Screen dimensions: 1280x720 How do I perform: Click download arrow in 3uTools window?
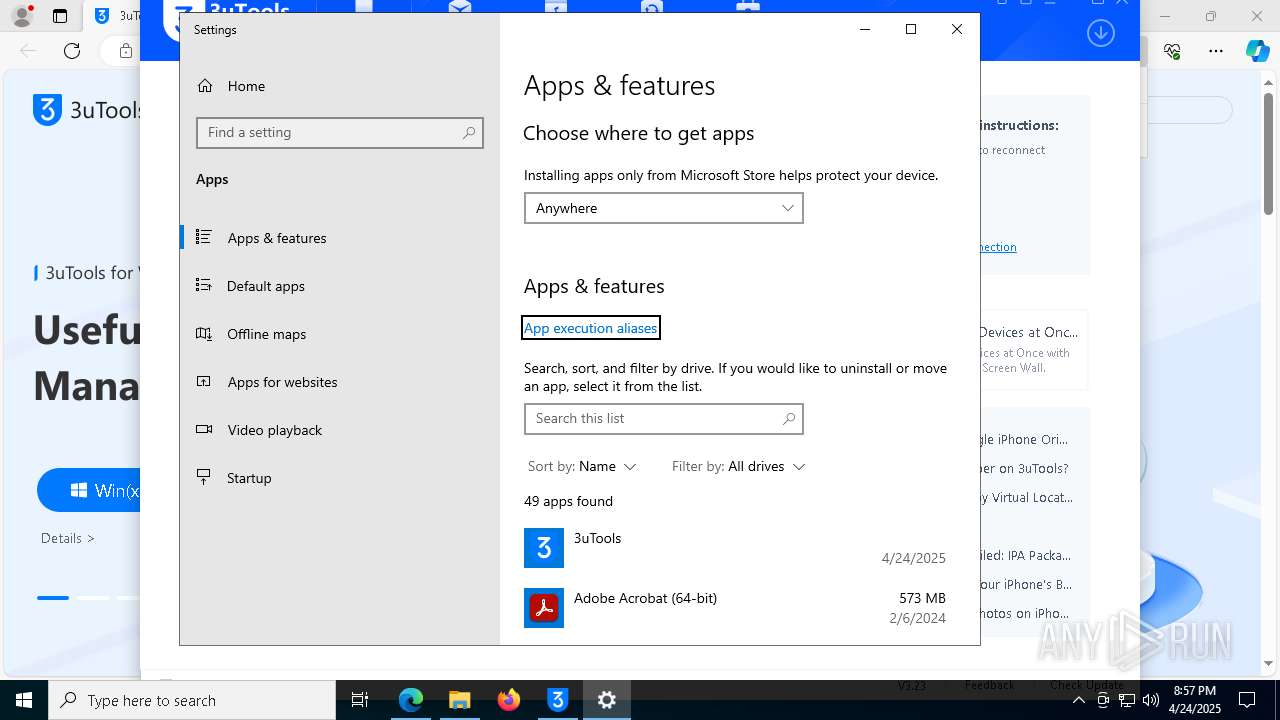pyautogui.click(x=1101, y=33)
